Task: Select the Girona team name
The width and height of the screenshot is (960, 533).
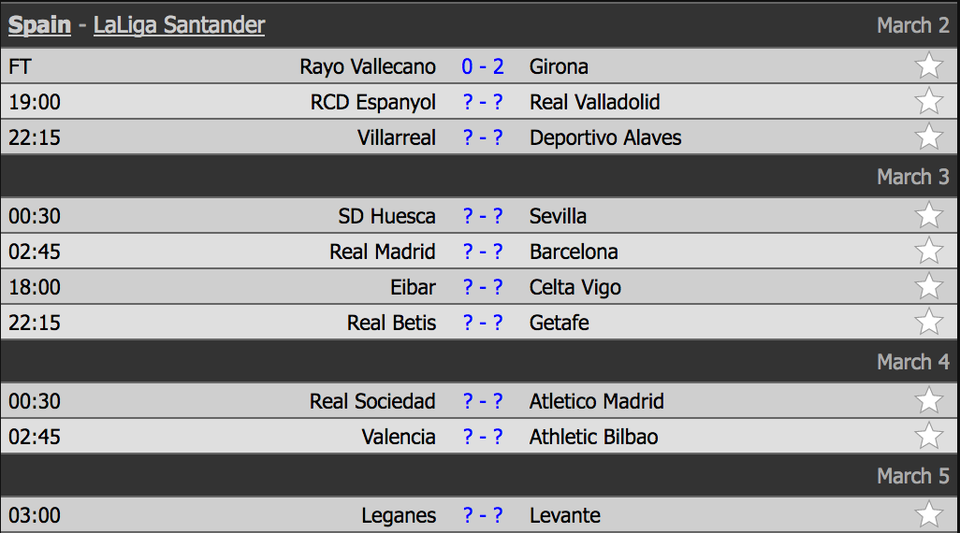Action: click(558, 67)
